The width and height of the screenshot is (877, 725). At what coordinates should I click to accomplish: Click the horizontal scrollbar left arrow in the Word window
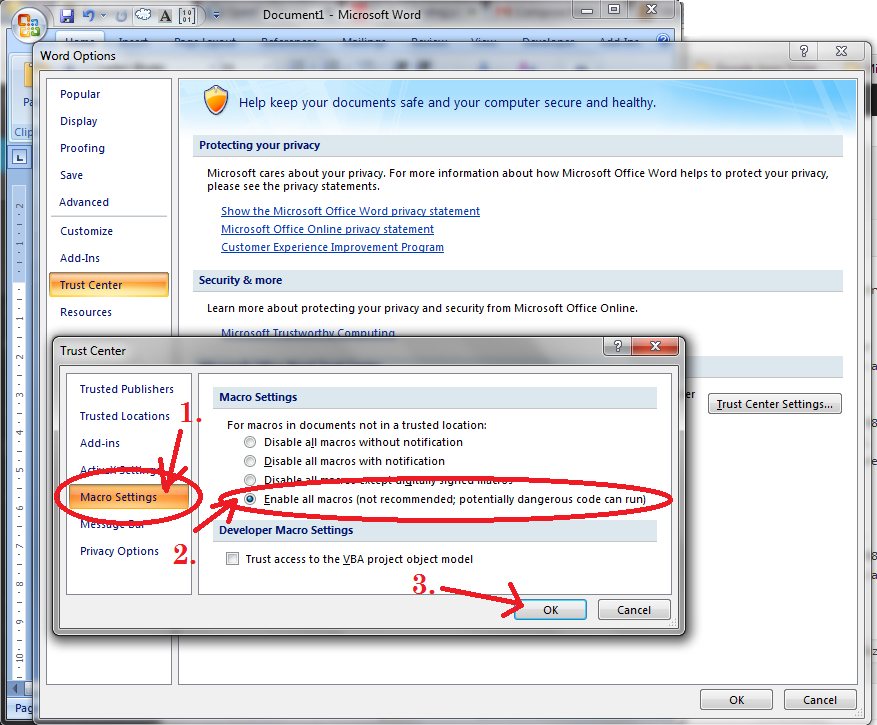point(16,688)
